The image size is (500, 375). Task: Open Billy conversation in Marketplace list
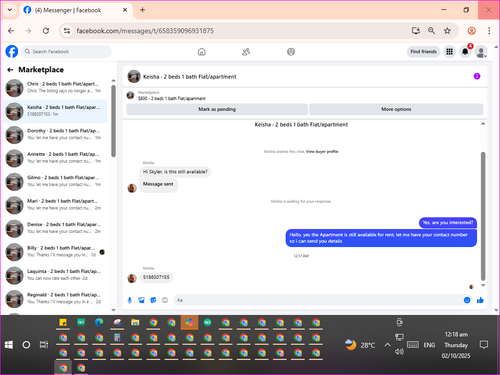point(55,251)
